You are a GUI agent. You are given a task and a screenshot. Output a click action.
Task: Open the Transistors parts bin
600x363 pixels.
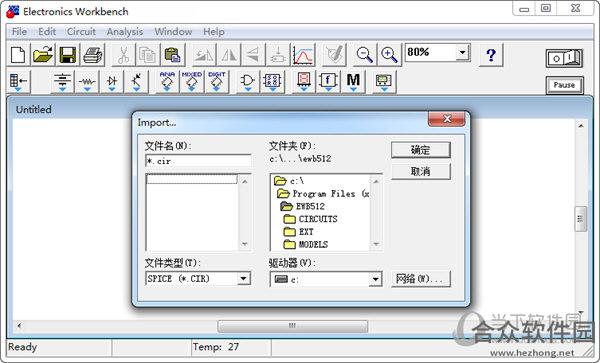pyautogui.click(x=136, y=82)
